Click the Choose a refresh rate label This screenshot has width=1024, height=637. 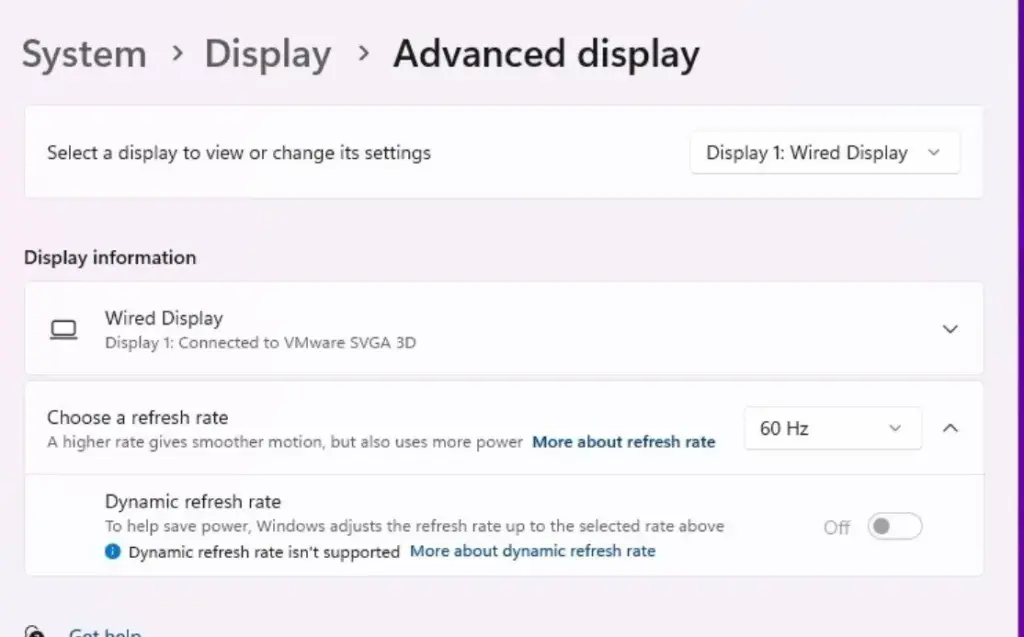pos(138,417)
